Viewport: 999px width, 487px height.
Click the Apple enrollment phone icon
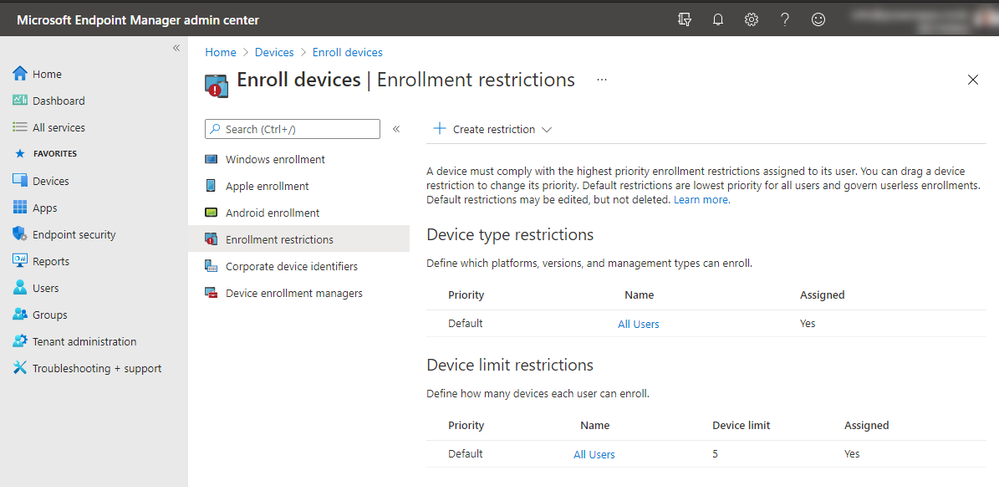point(211,185)
